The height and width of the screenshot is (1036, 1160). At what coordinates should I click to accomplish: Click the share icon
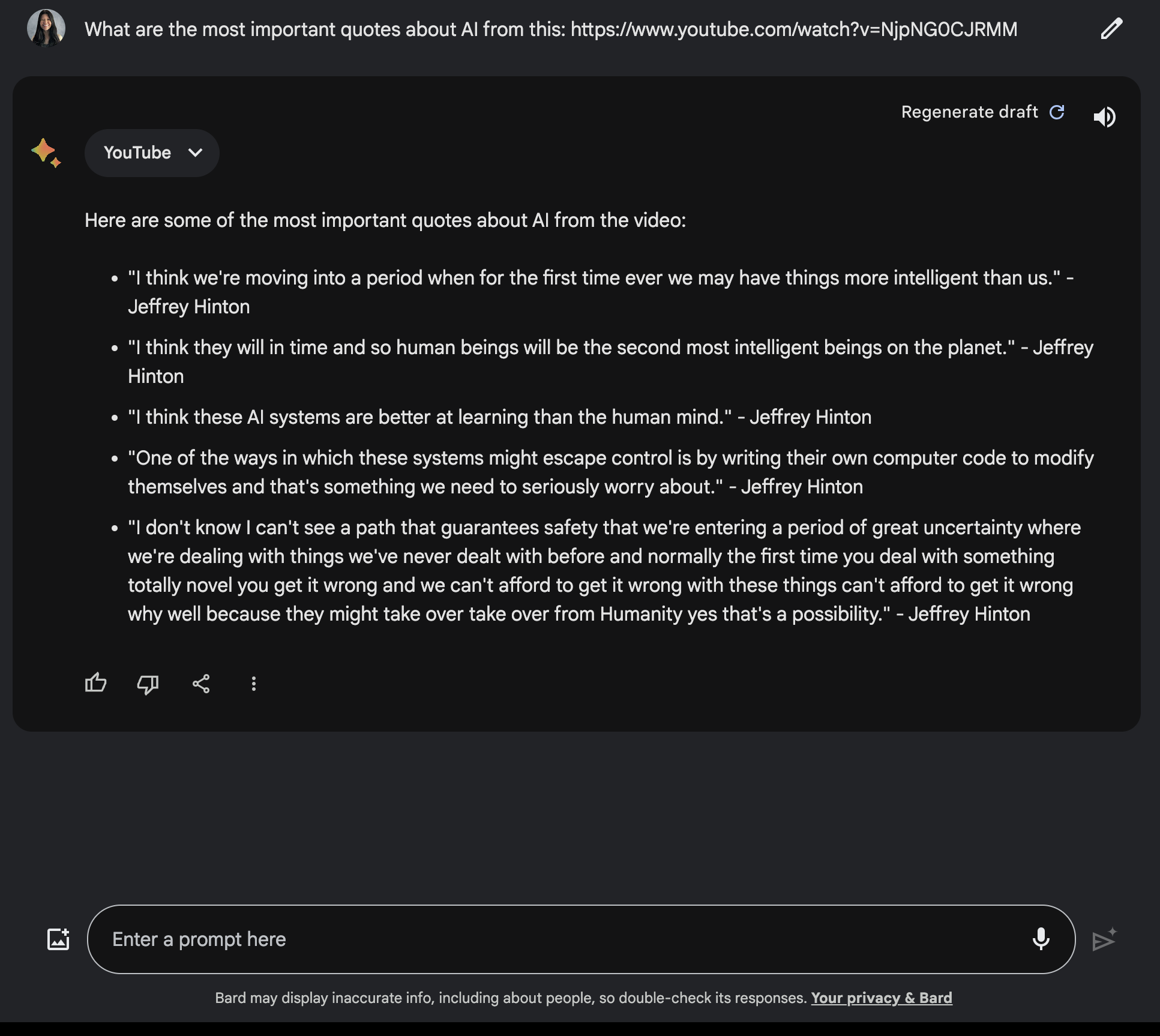(200, 684)
